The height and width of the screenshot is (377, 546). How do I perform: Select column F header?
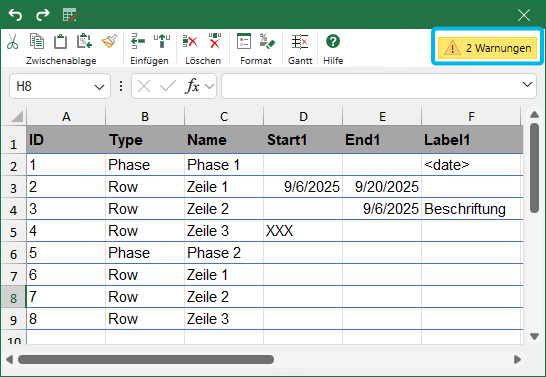[x=471, y=116]
